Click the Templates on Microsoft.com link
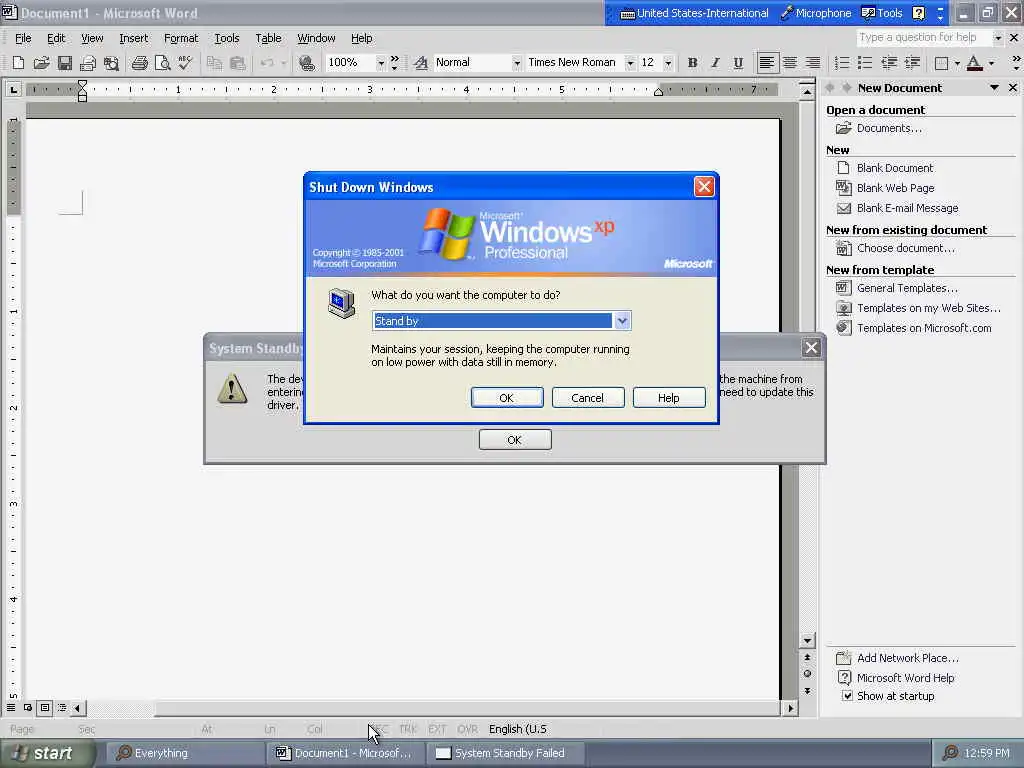 tap(924, 328)
